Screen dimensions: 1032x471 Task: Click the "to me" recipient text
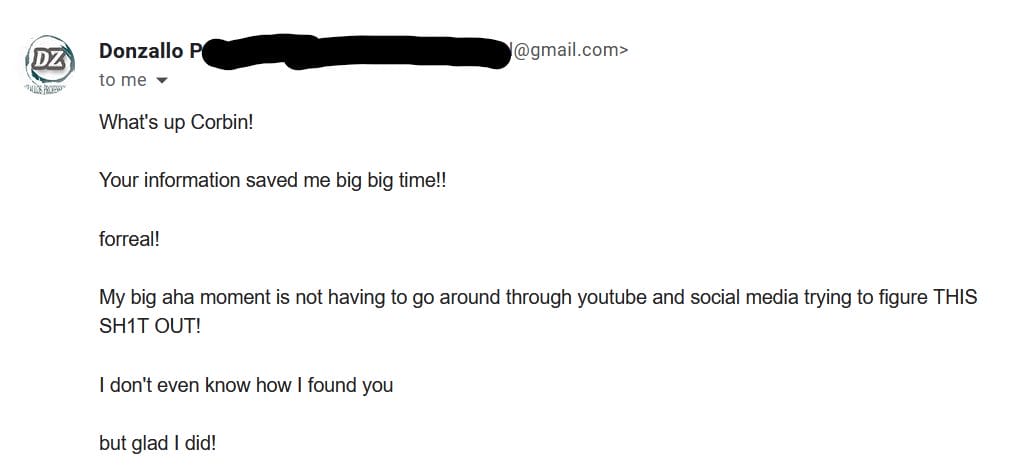[123, 81]
